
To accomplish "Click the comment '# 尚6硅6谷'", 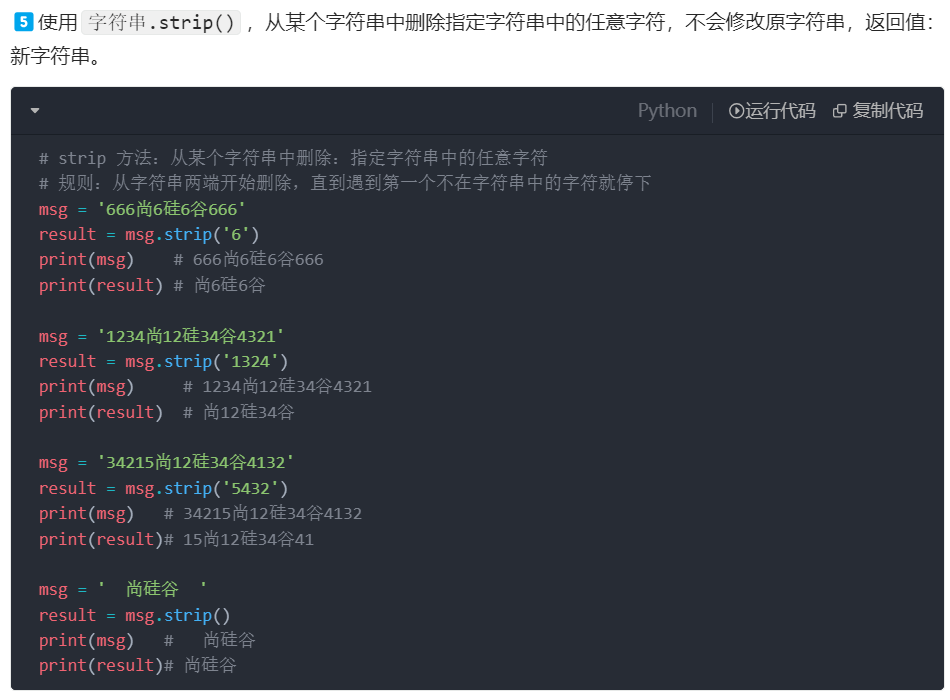I will [x=220, y=285].
